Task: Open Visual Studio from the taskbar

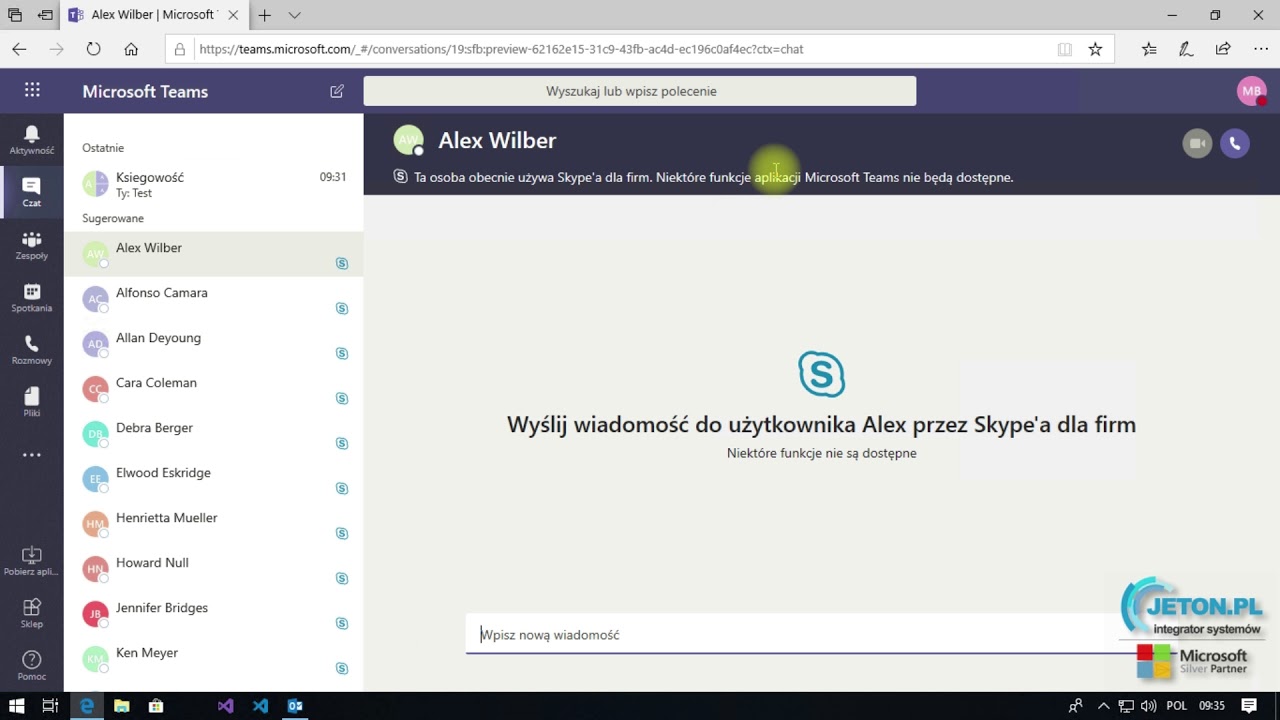Action: [226, 706]
